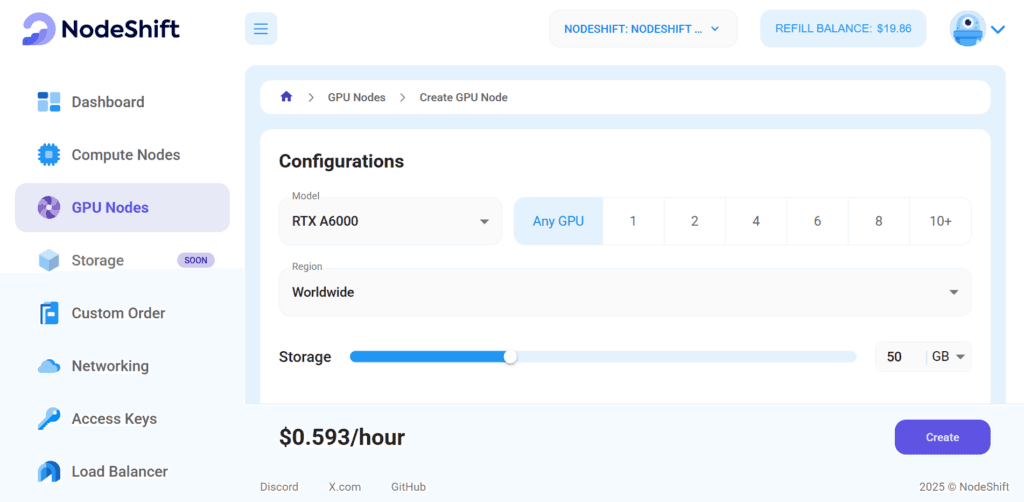Click the Create button
This screenshot has width=1024, height=502.
(942, 437)
